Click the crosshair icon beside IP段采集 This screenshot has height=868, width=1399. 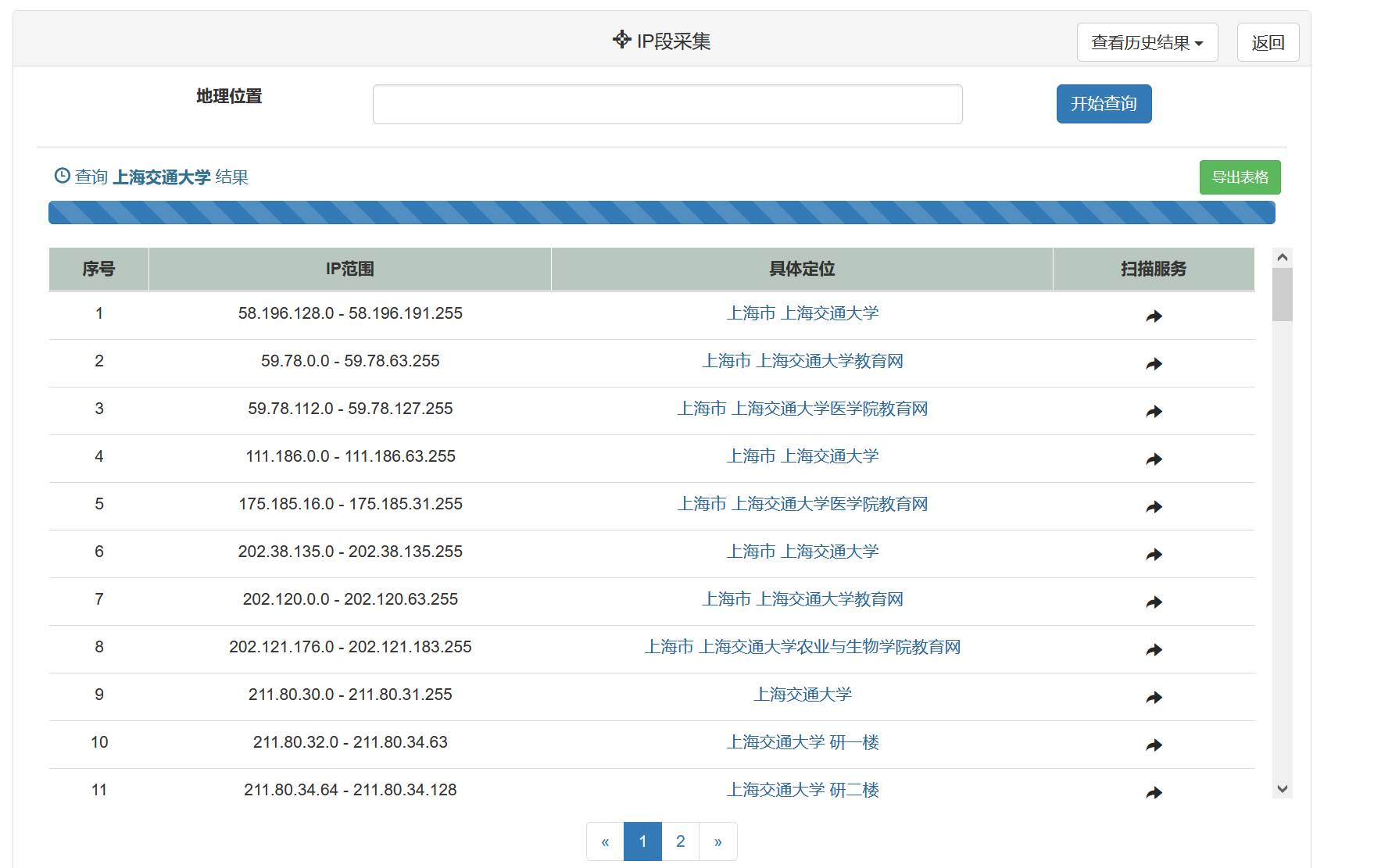click(621, 40)
